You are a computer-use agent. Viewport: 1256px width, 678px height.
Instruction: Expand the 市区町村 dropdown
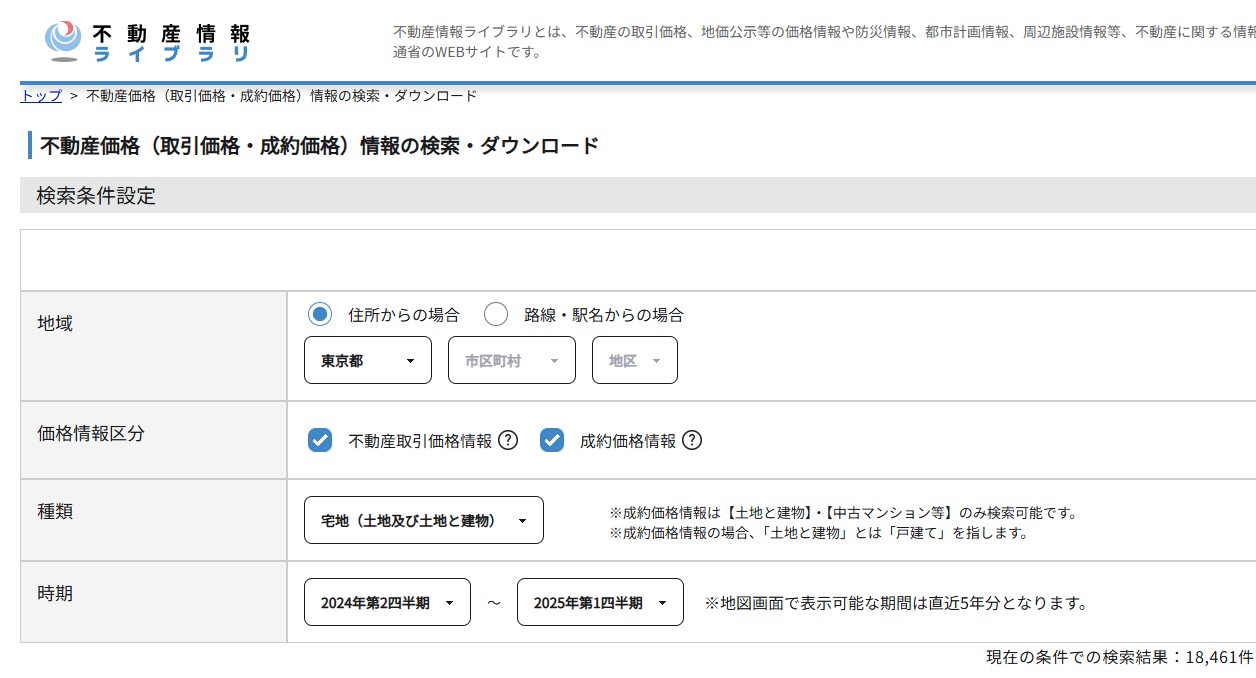coord(512,360)
